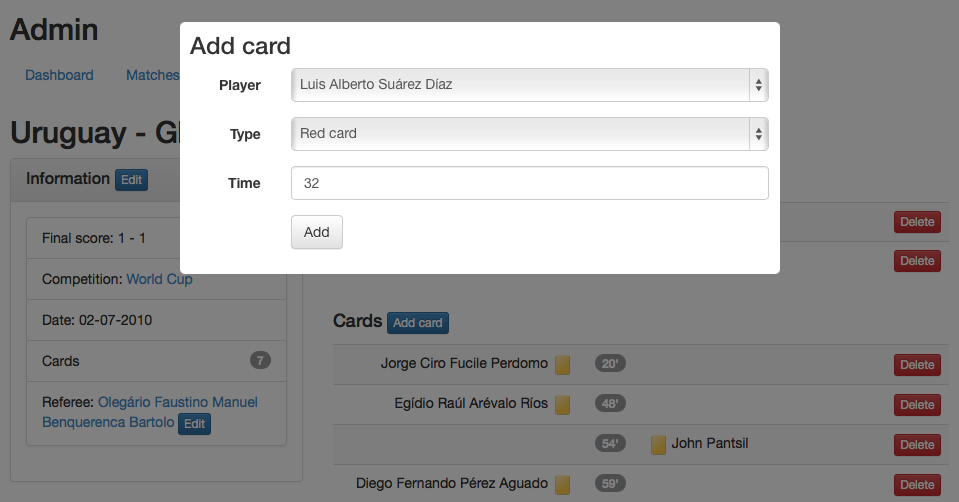
Task: Open the Matches nav tab
Action: tap(152, 75)
